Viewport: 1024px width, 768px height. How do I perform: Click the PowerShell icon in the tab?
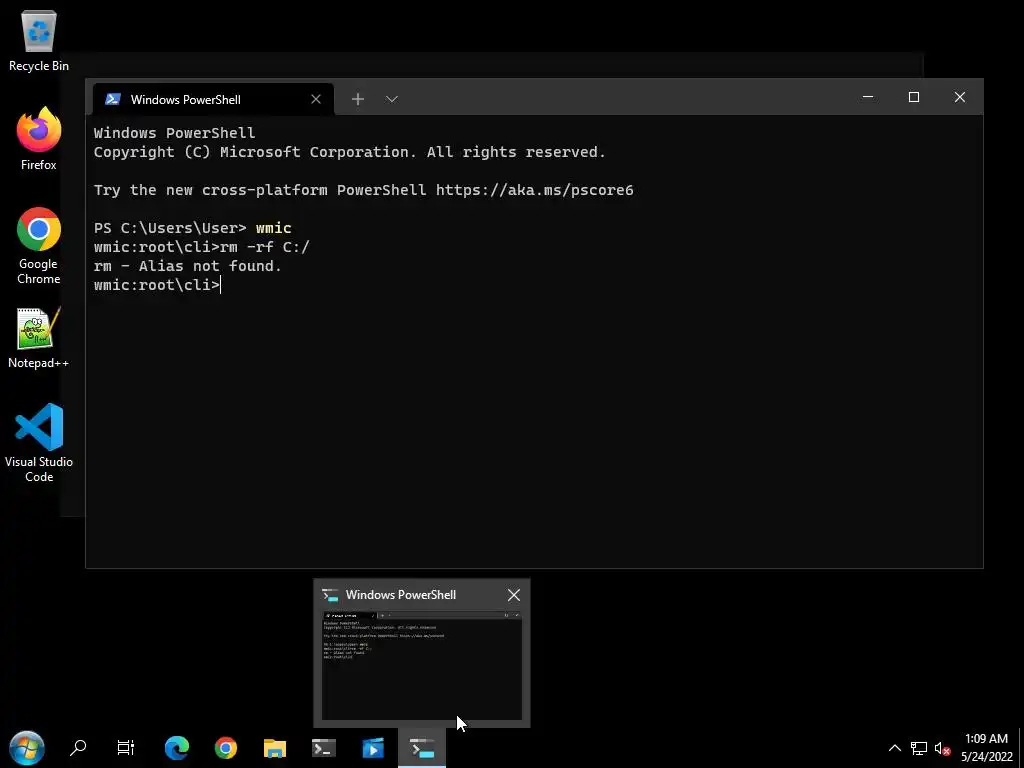tap(113, 99)
